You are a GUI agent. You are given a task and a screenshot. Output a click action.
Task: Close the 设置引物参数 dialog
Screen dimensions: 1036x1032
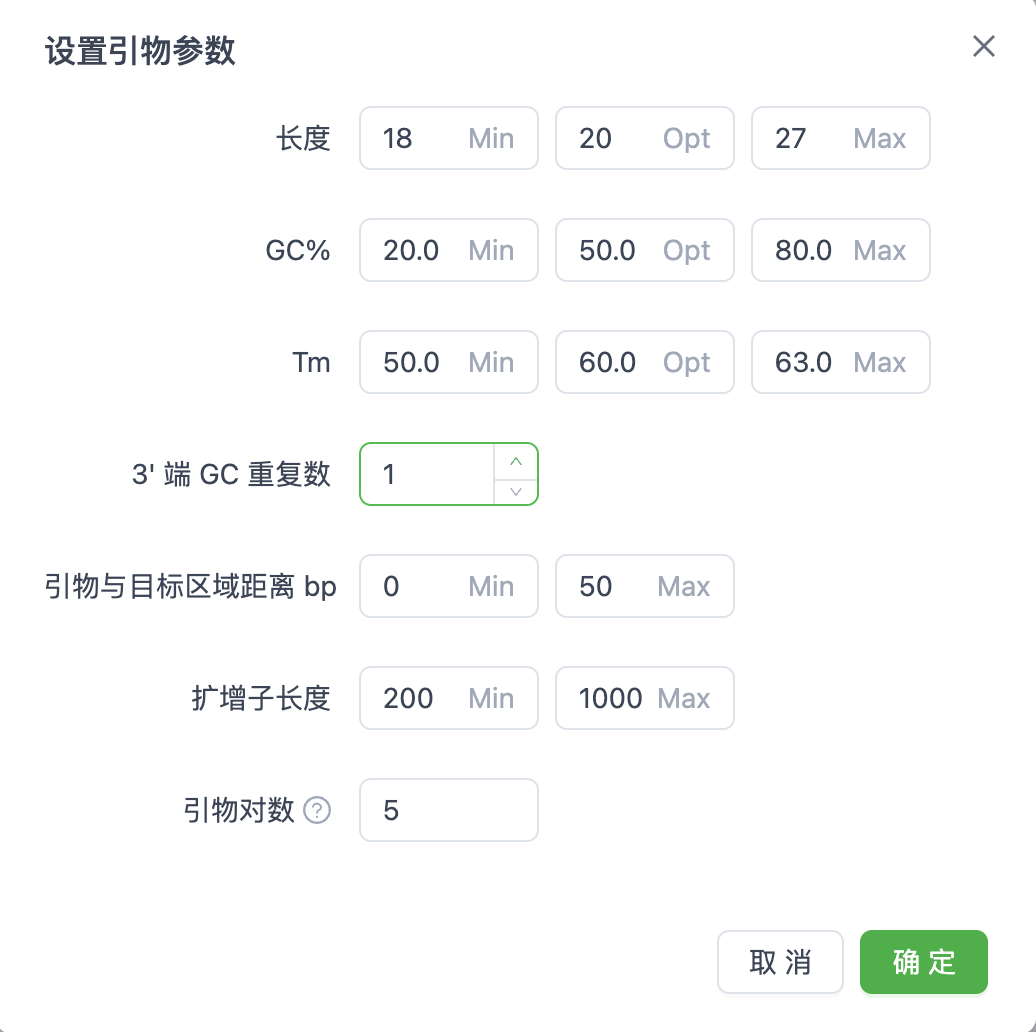coord(983,46)
